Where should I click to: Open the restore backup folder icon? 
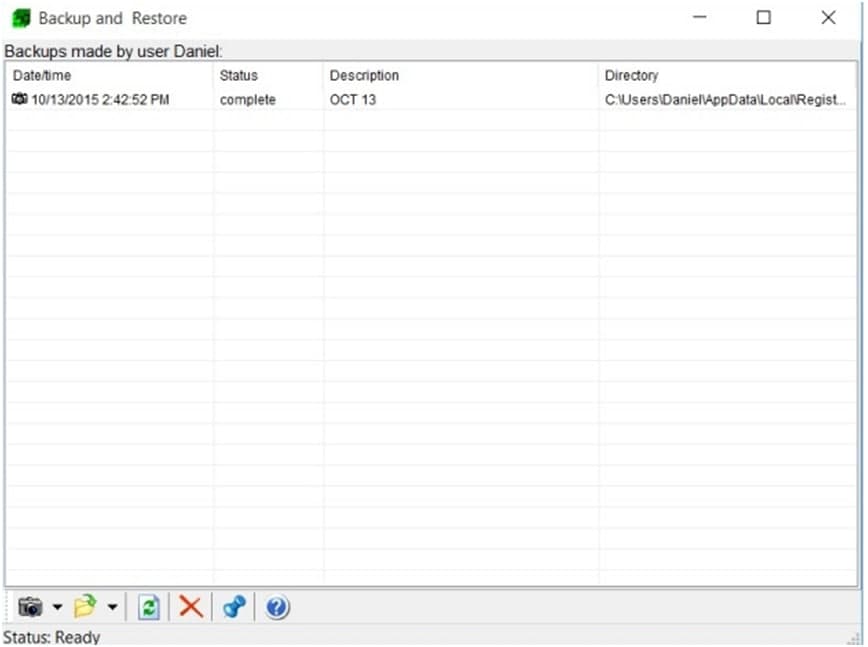[x=87, y=607]
